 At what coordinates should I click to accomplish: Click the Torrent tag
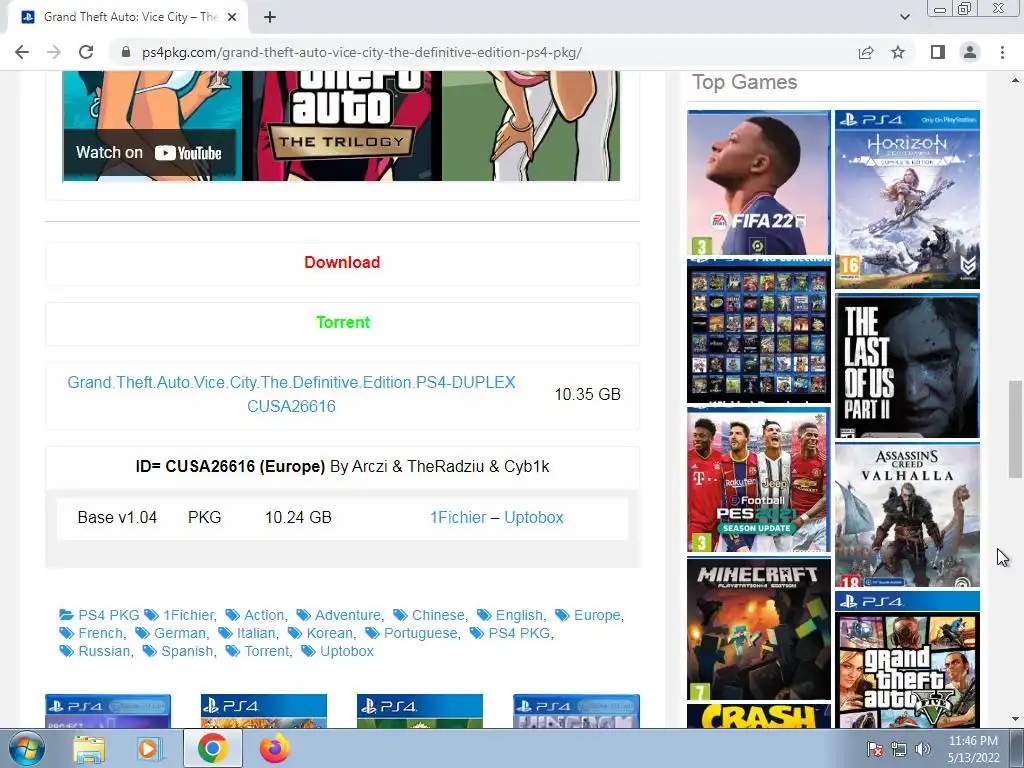click(x=266, y=652)
